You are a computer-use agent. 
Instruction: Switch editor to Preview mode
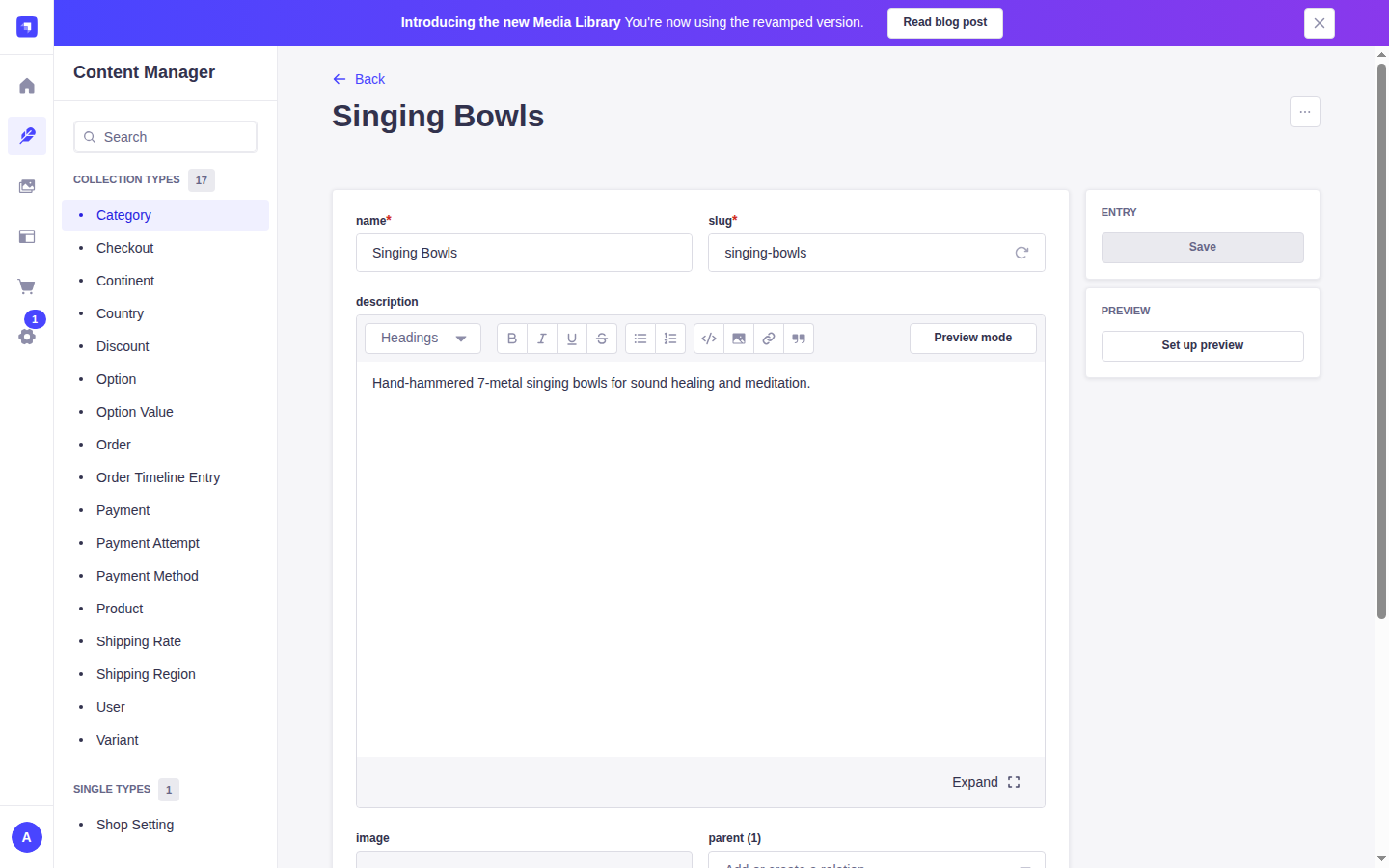pos(973,339)
